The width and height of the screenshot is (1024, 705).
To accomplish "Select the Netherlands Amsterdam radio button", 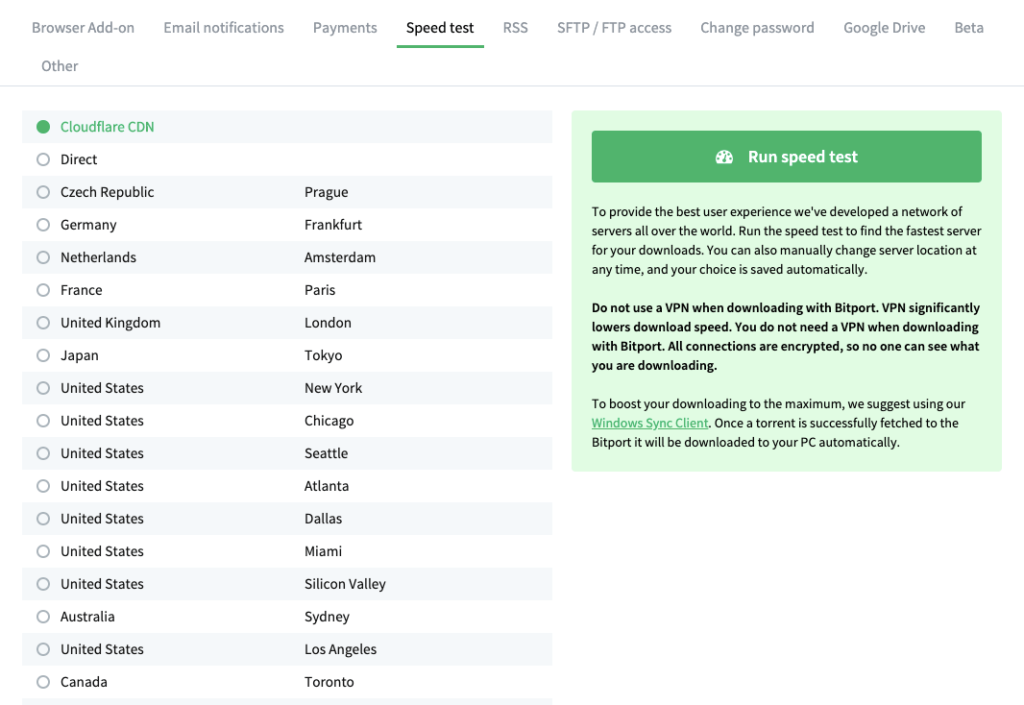I will pyautogui.click(x=43, y=257).
